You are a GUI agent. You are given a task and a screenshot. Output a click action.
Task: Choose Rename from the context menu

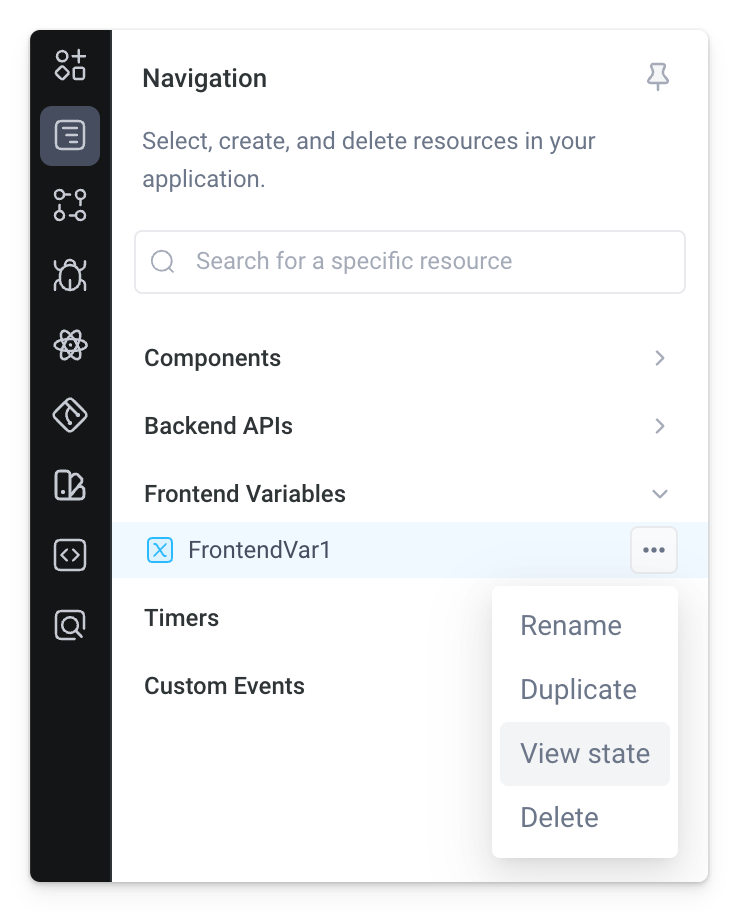pyautogui.click(x=571, y=626)
